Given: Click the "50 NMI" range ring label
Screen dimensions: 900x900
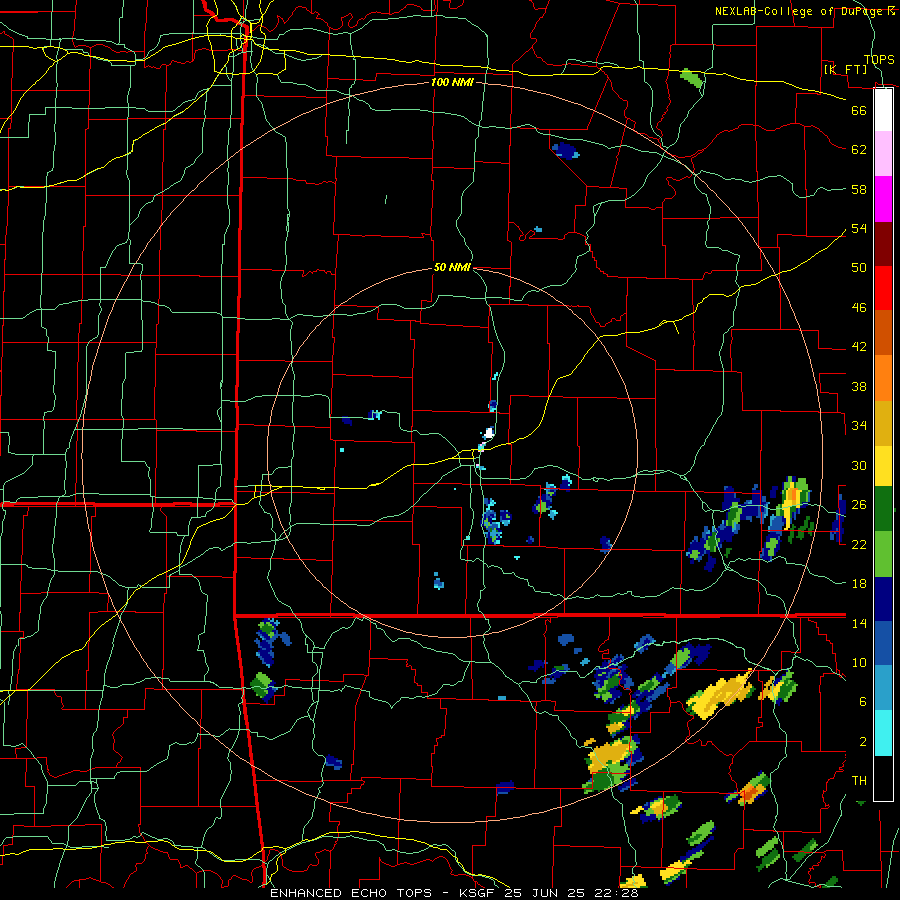Looking at the screenshot, I should coord(452,267).
